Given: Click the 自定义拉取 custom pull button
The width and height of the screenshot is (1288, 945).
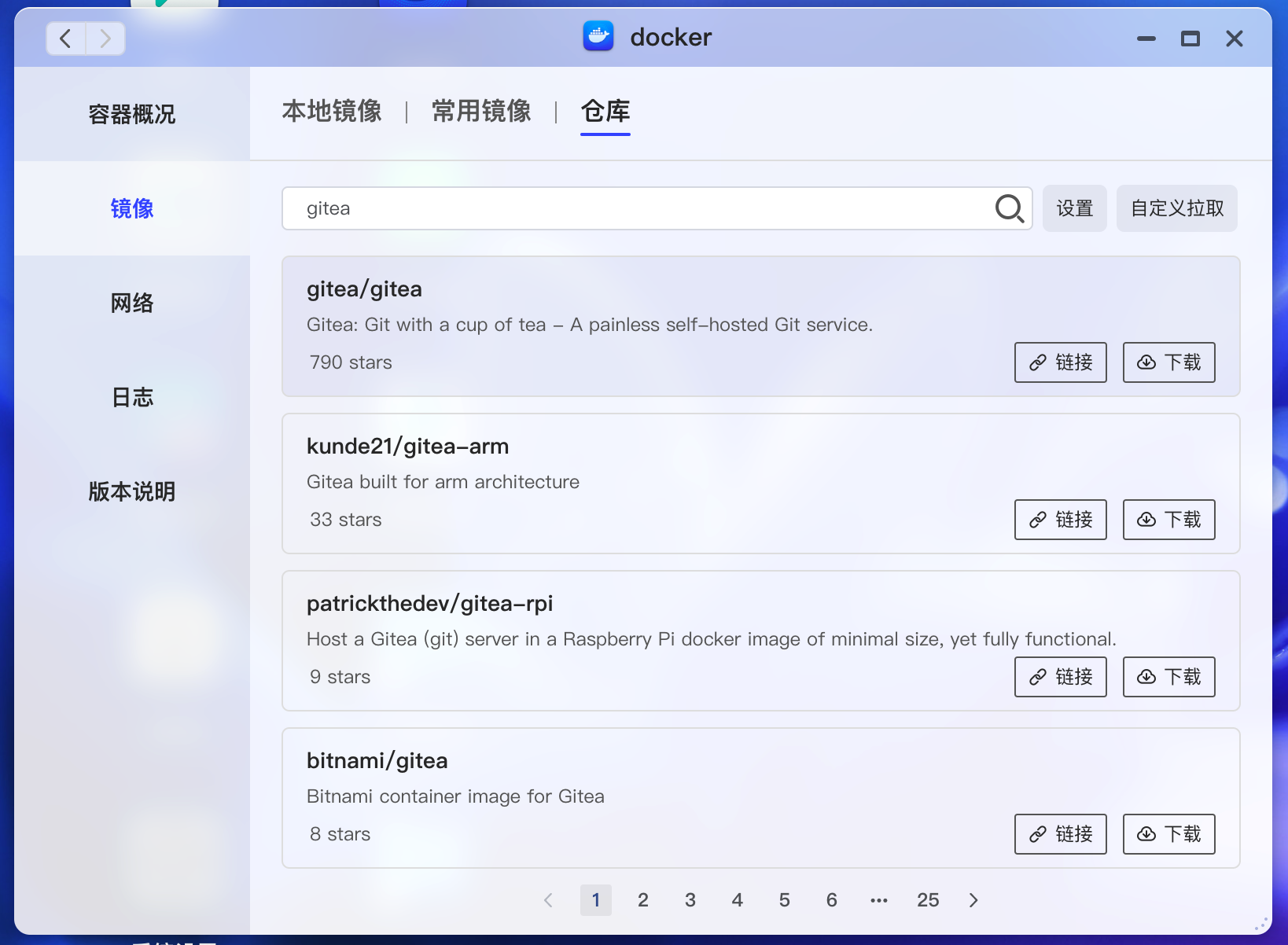Looking at the screenshot, I should click(1176, 208).
